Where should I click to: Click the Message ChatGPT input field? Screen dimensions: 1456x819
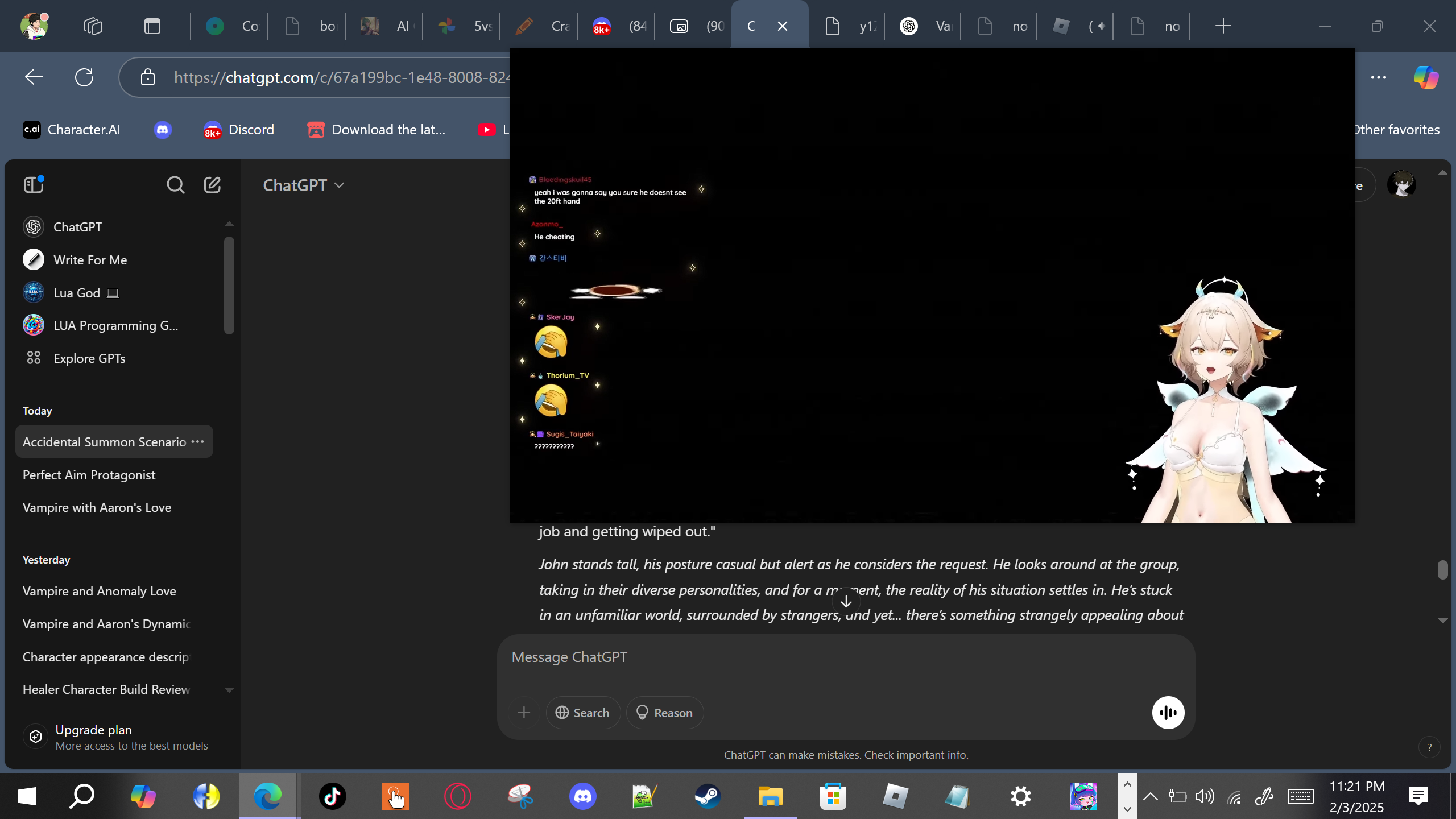coord(846,657)
